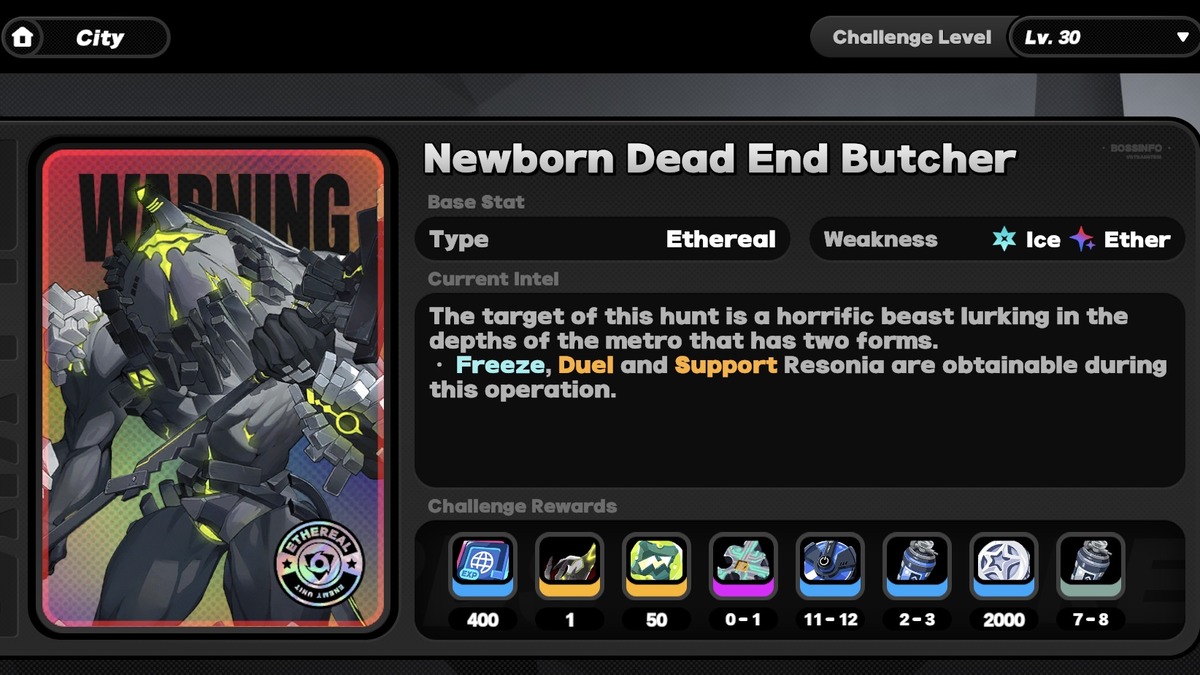The width and height of the screenshot is (1200, 675).
Task: Select the canister reward labeled 7-8
Action: [x=1091, y=565]
